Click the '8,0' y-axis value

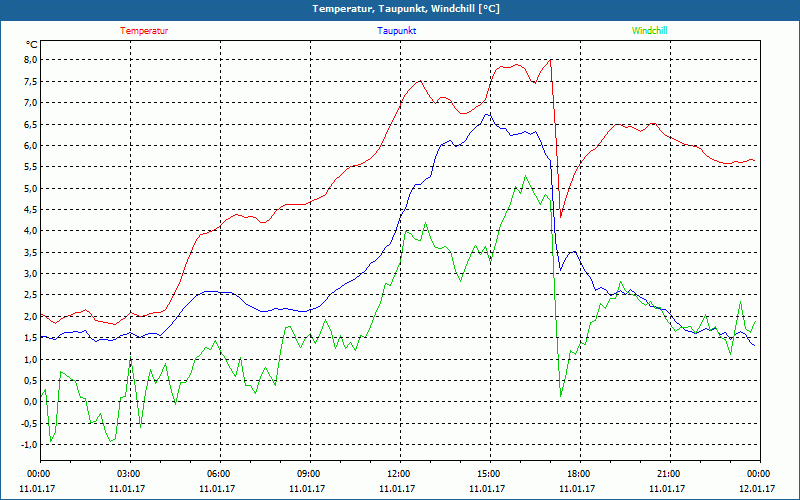tap(31, 60)
